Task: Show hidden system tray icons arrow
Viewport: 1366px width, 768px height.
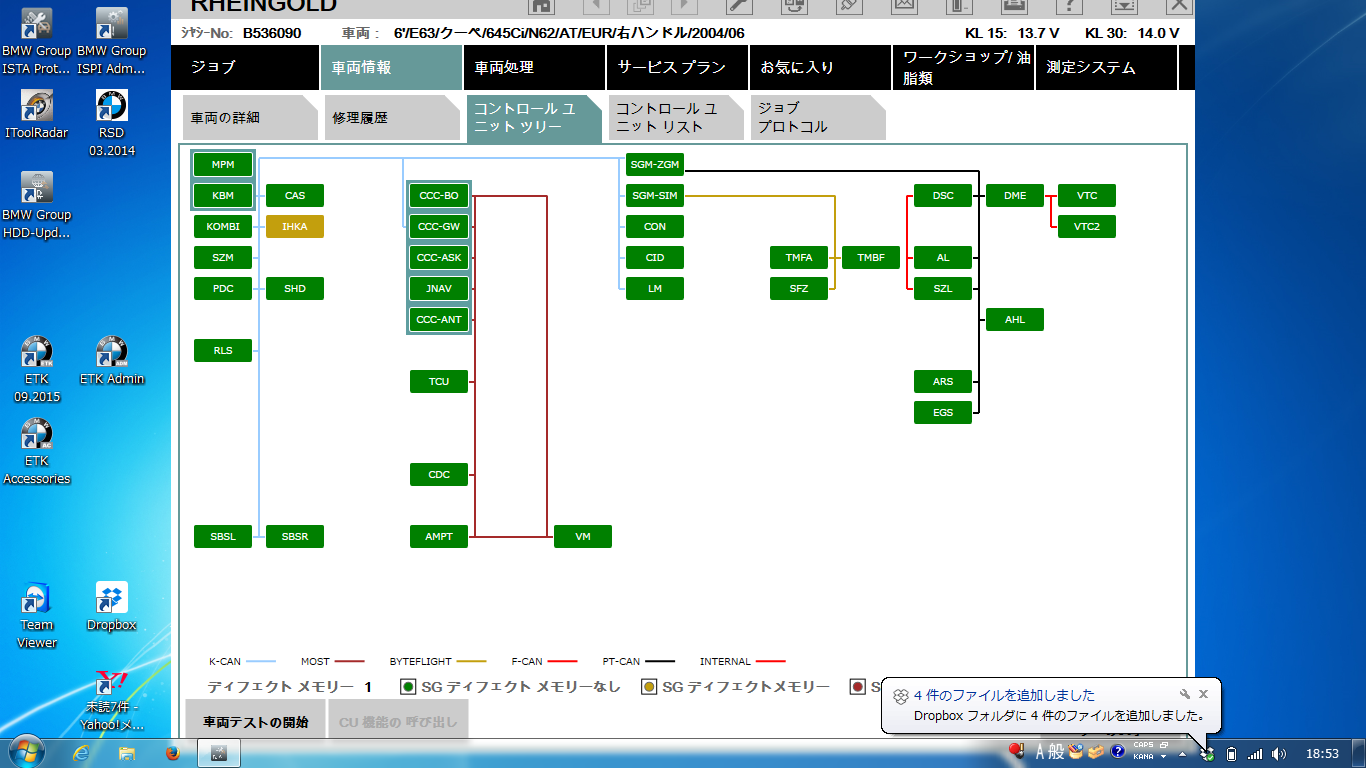Action: (x=1183, y=753)
